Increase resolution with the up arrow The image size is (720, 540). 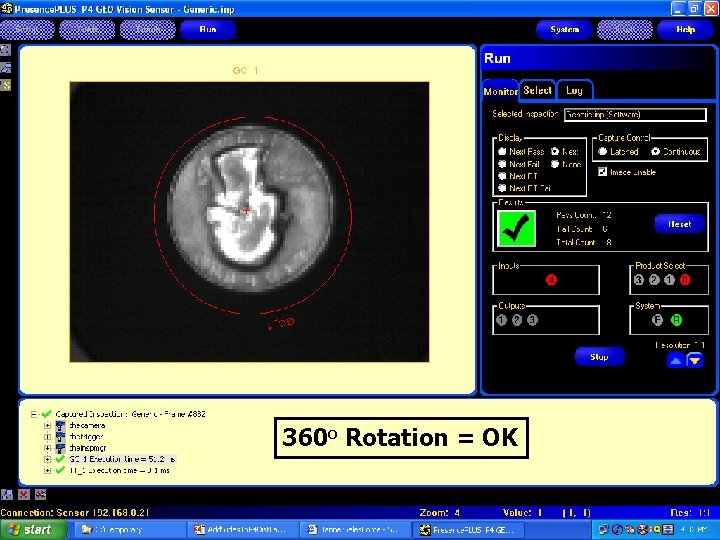tap(675, 361)
